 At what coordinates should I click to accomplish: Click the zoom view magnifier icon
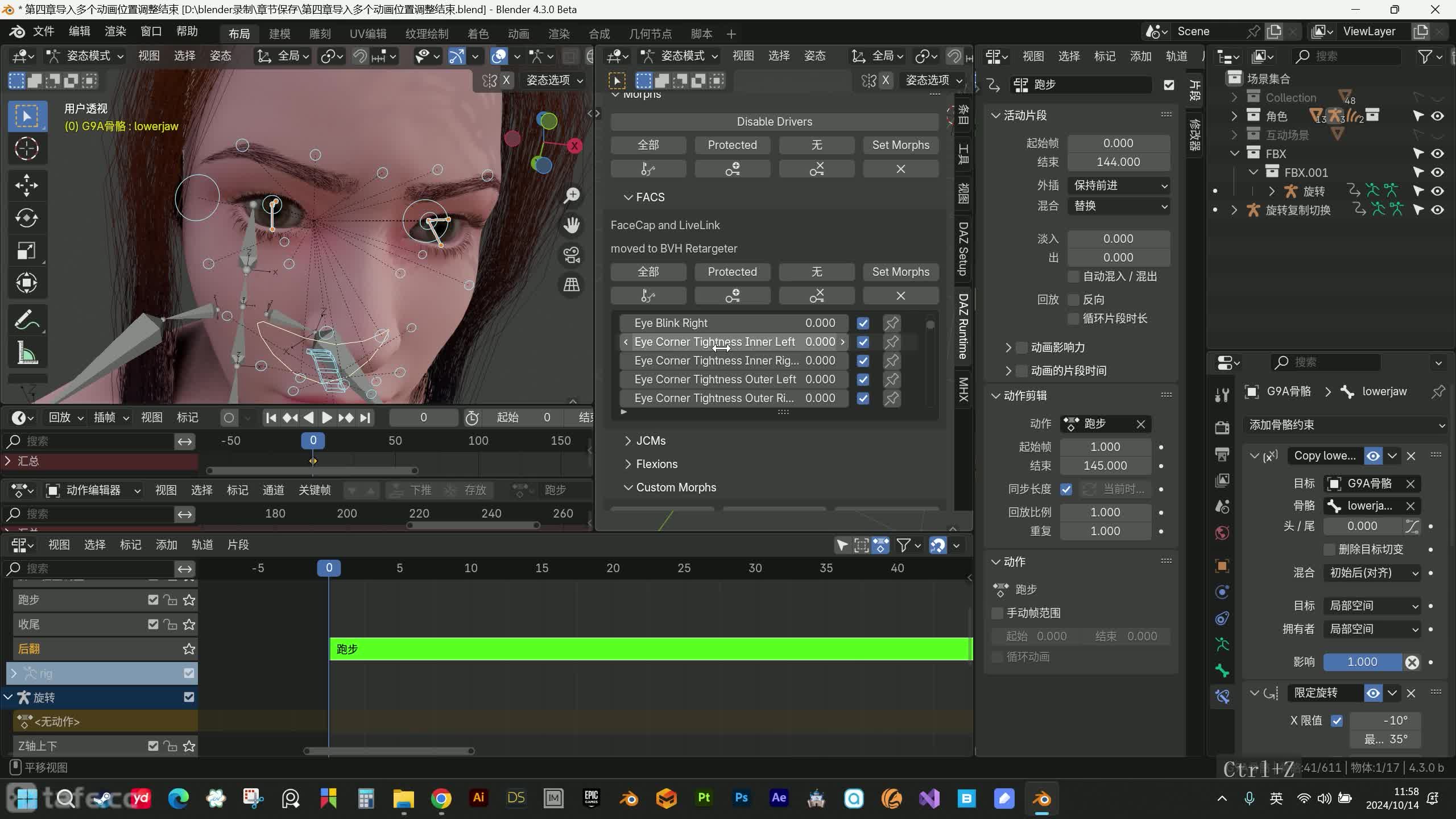pyautogui.click(x=572, y=195)
